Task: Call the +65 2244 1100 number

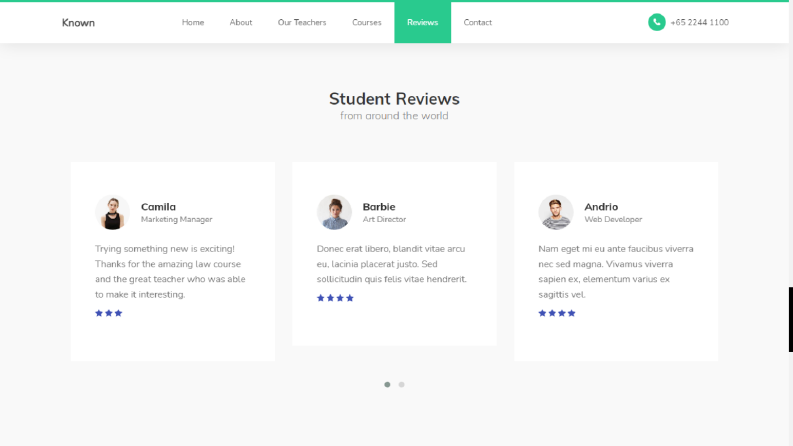Action: (x=699, y=22)
